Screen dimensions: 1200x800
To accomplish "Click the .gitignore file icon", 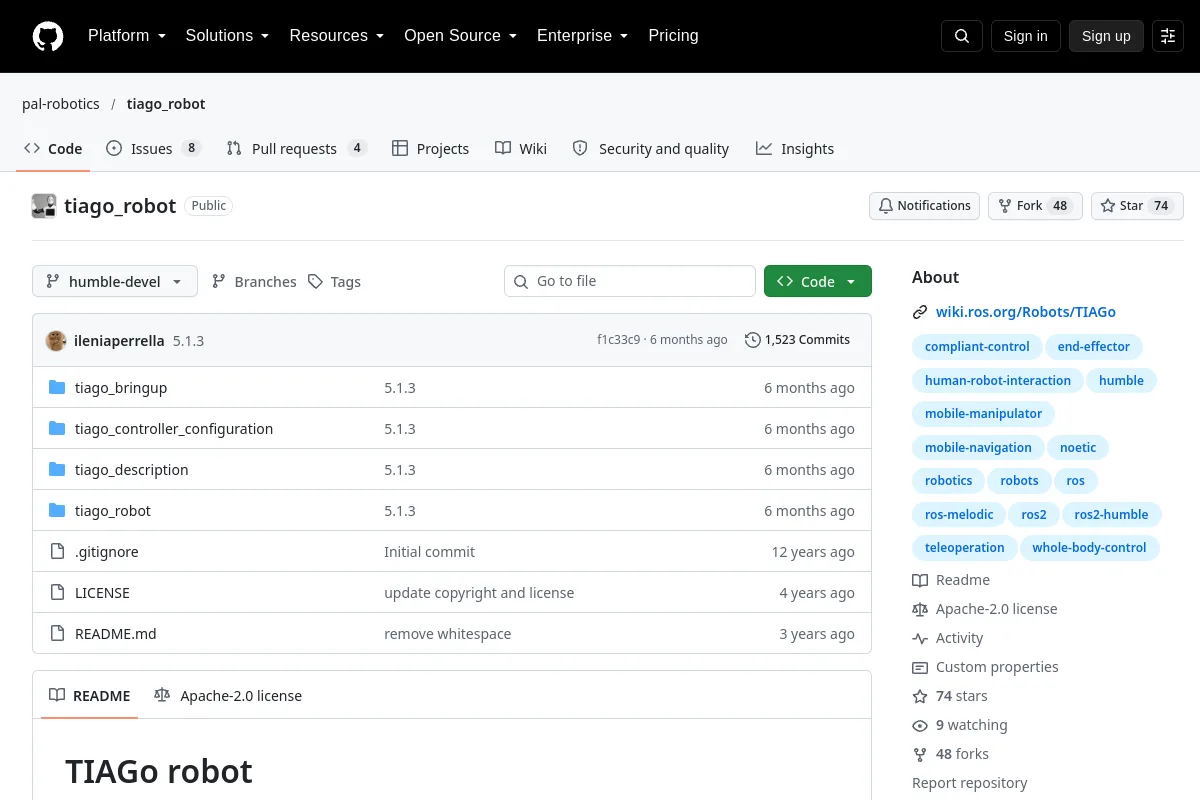I will click(x=57, y=552).
